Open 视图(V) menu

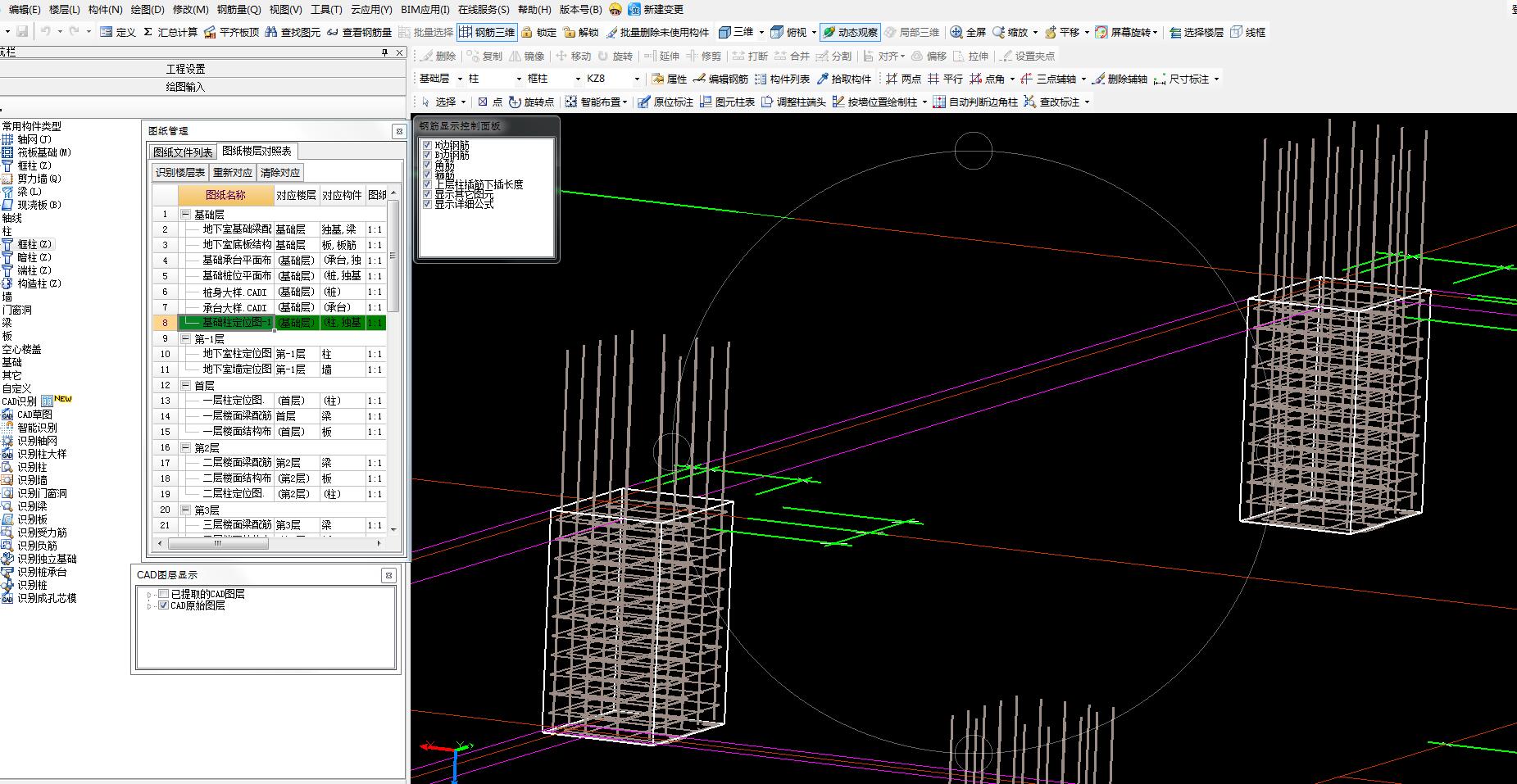(x=286, y=9)
